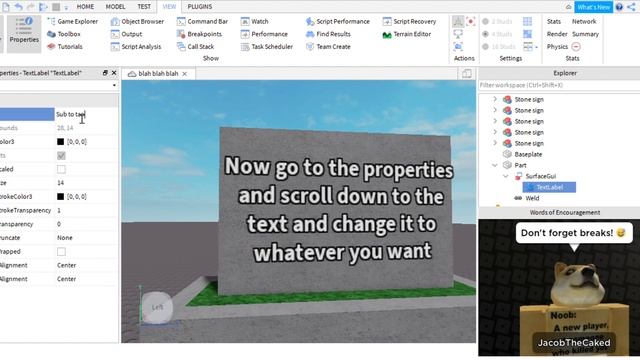This screenshot has height=360, width=640.
Task: Open Team Create
Action: (328, 47)
